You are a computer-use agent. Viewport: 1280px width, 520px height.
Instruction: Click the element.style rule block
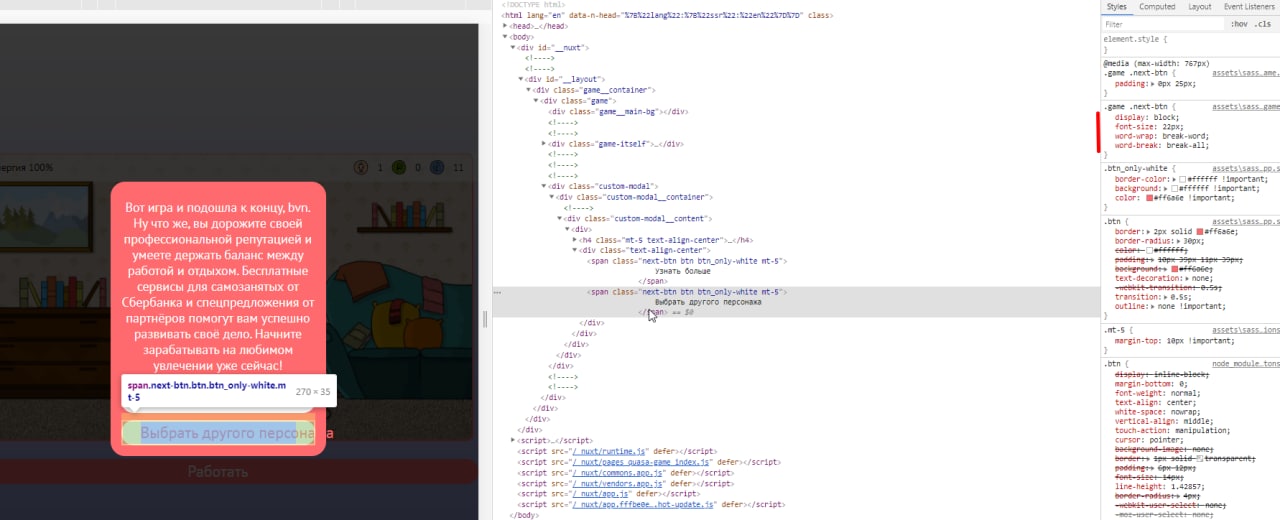[x=1191, y=43]
